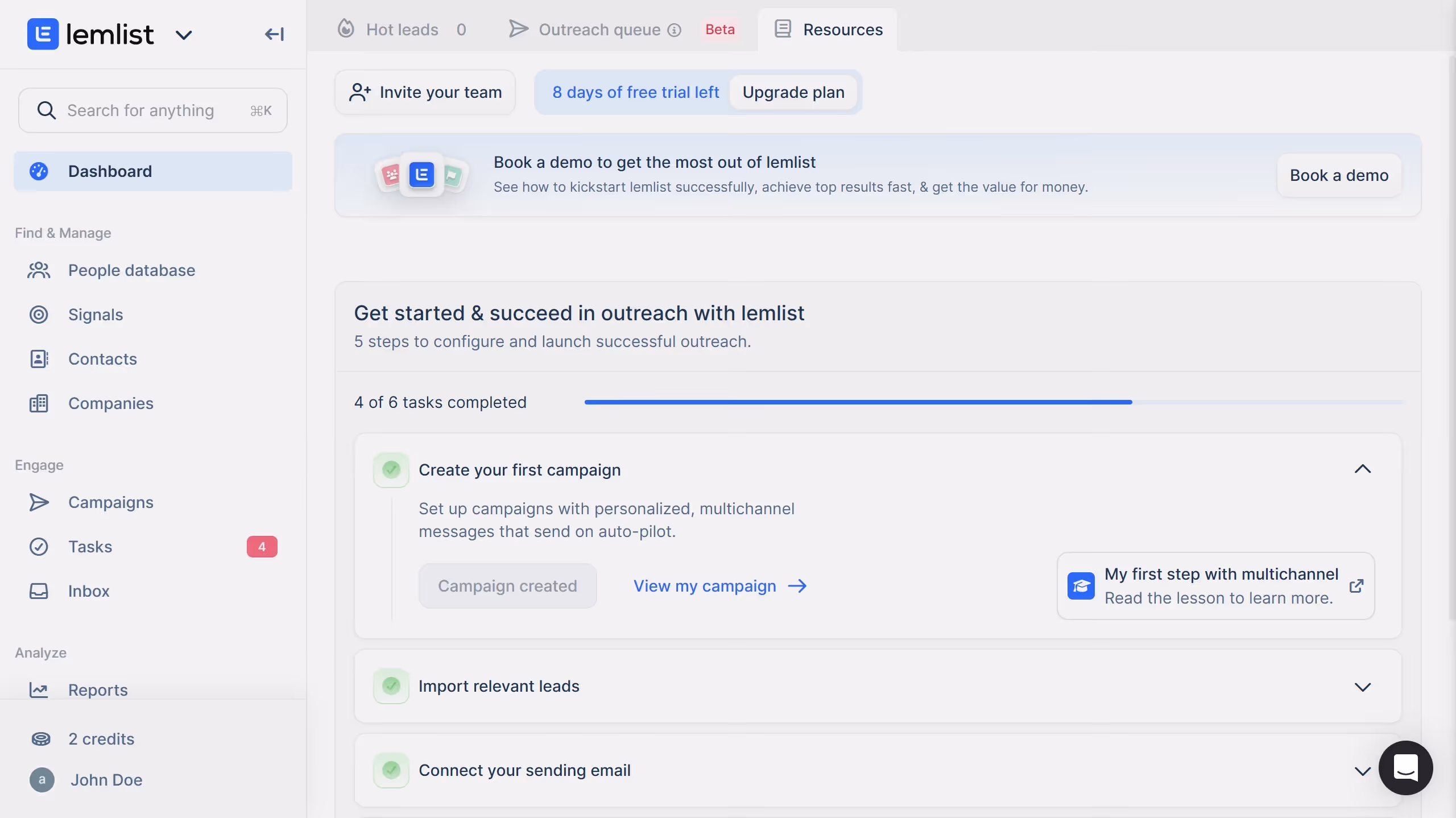The image size is (1456, 818).
Task: Open the workspace switcher chevron next to lemlist
Action: [x=184, y=34]
